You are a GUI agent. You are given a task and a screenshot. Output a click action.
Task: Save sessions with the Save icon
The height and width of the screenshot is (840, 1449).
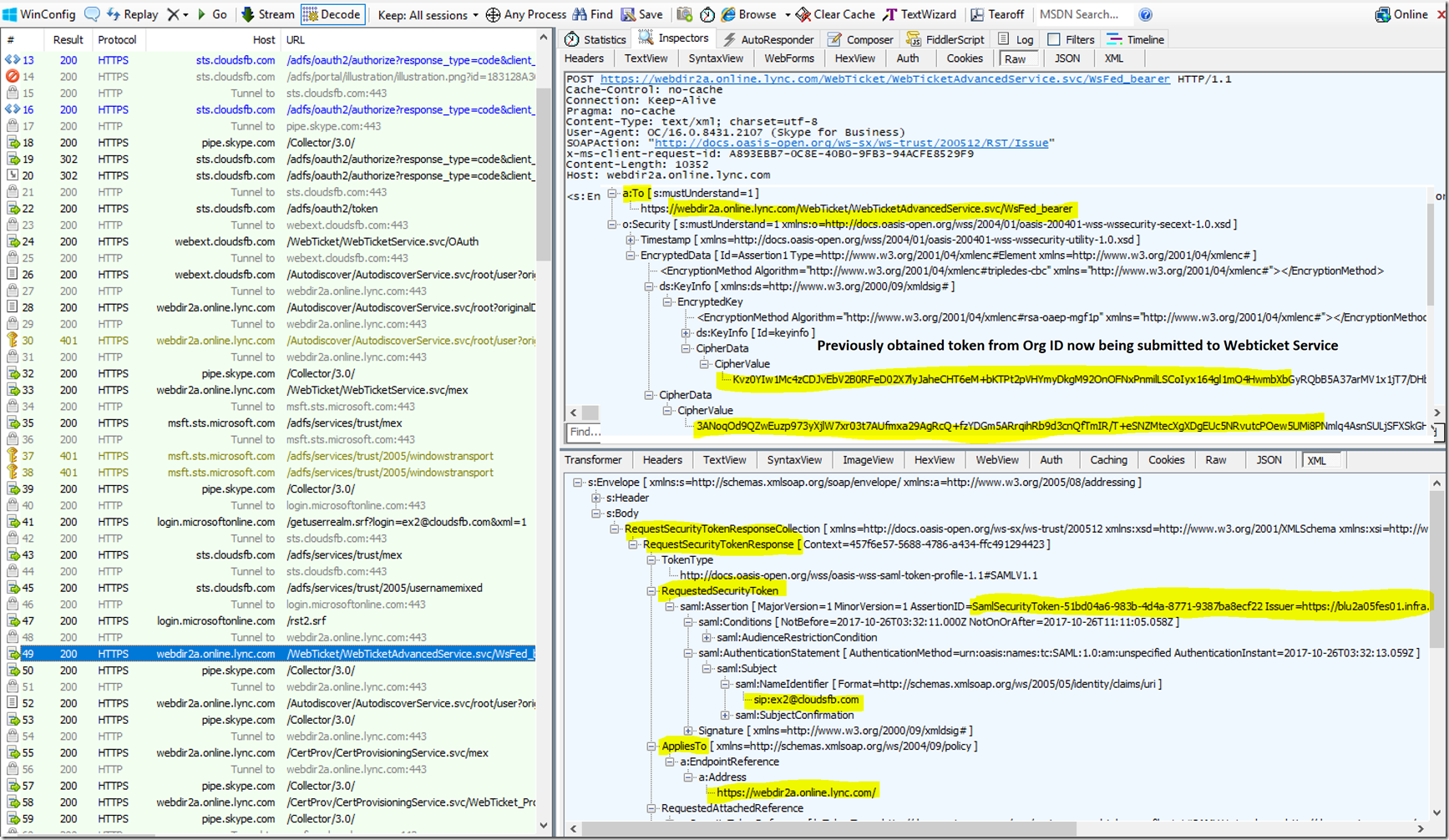point(641,14)
